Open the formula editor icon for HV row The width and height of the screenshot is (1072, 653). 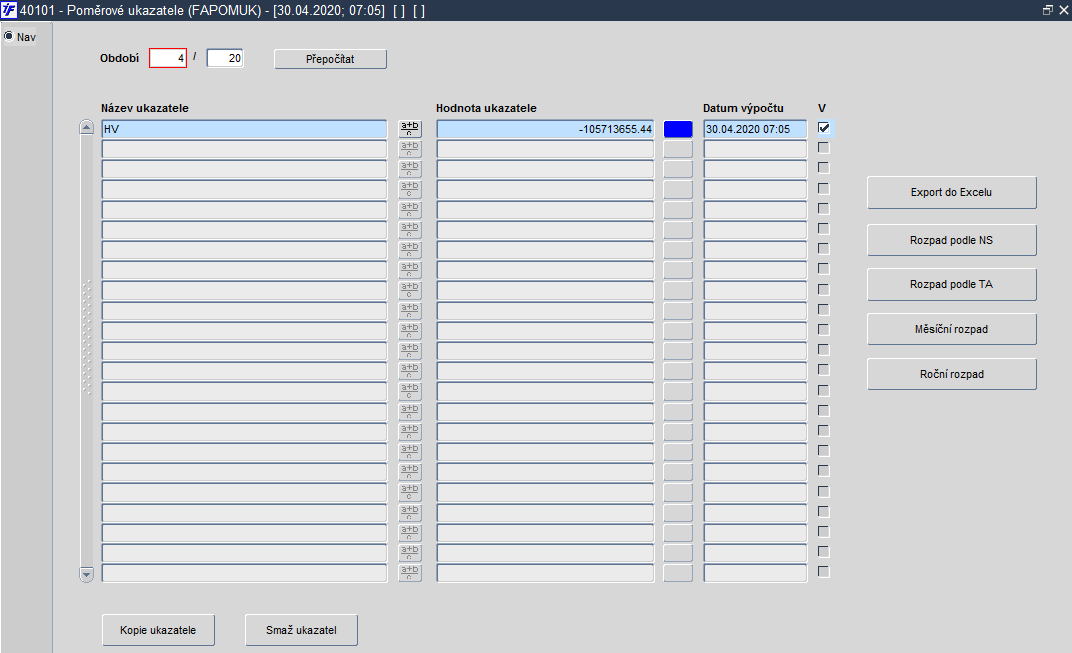click(410, 129)
